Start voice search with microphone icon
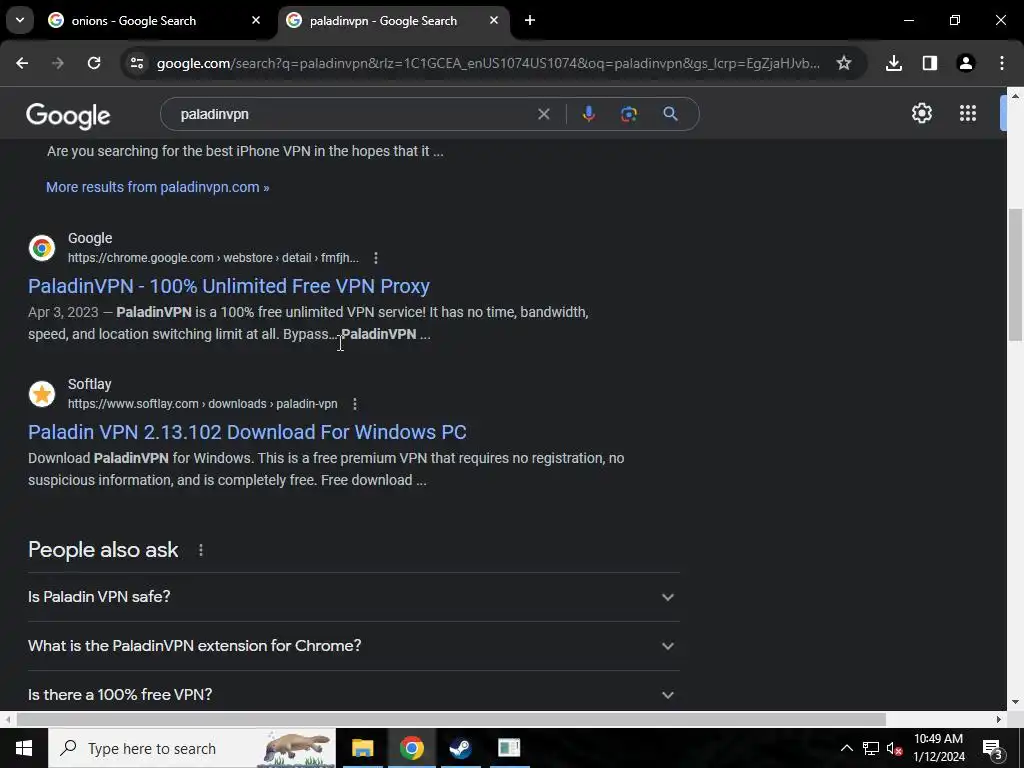 point(588,114)
